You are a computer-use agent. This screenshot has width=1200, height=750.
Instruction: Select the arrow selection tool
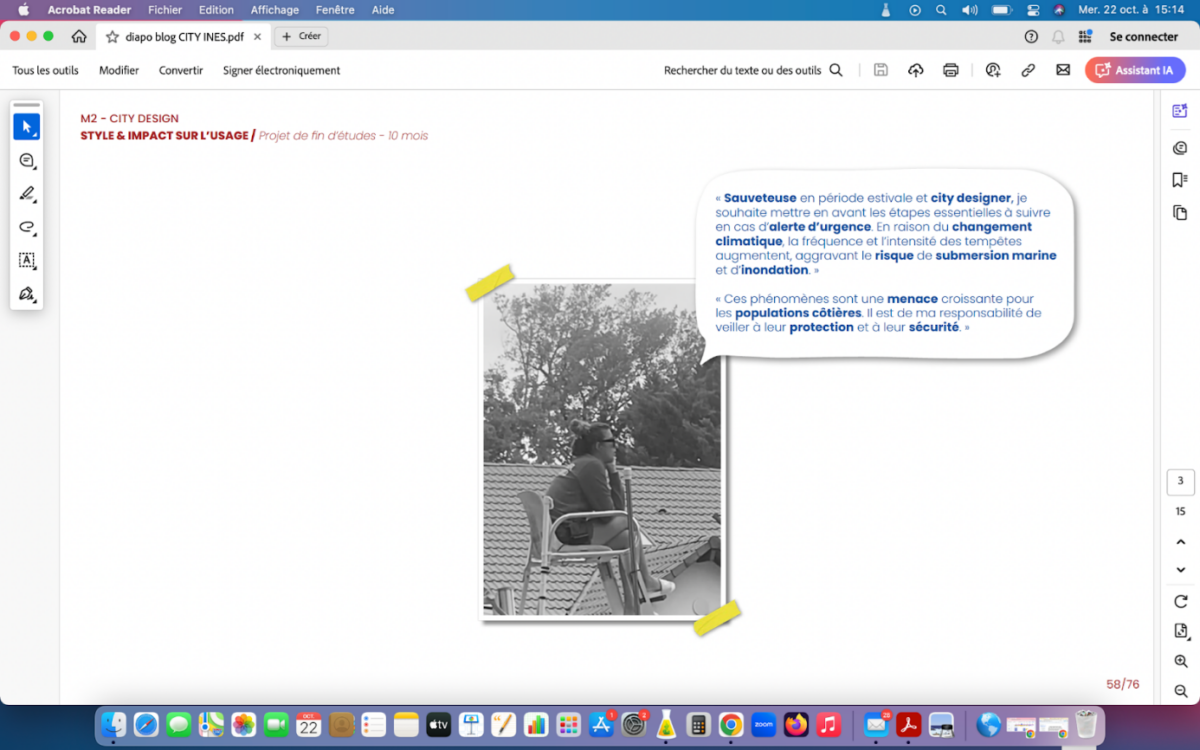click(x=27, y=127)
